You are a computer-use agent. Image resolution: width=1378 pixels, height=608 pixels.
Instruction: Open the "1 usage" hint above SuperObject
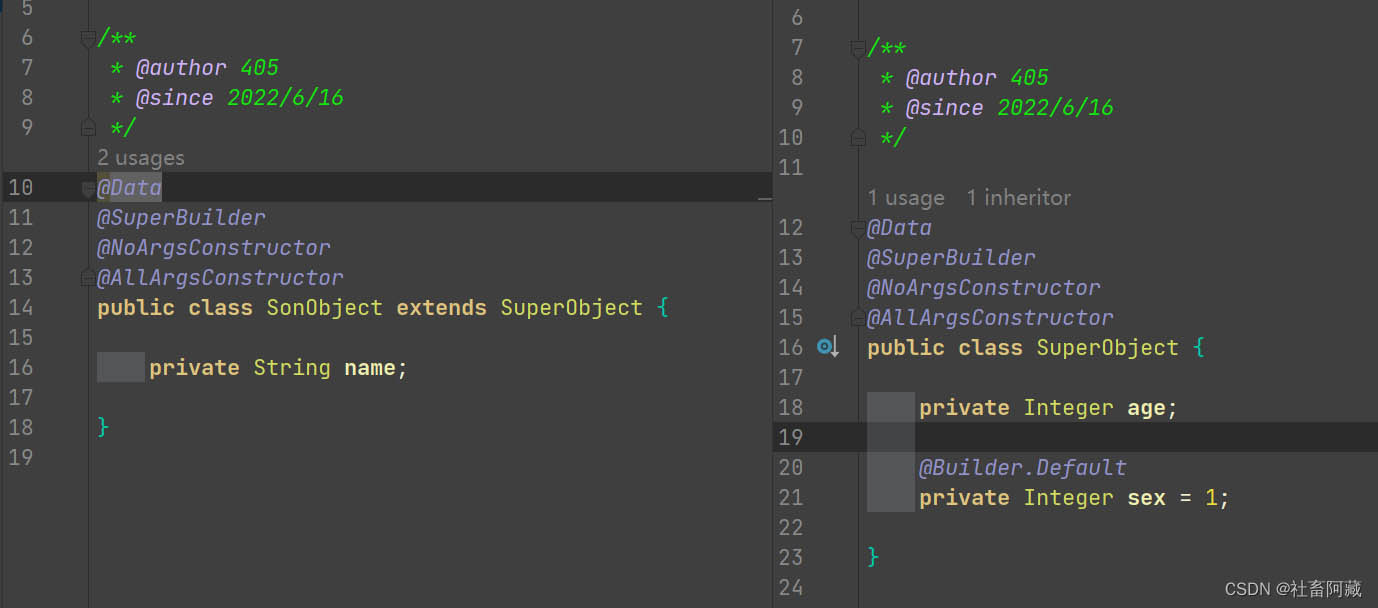pos(906,198)
